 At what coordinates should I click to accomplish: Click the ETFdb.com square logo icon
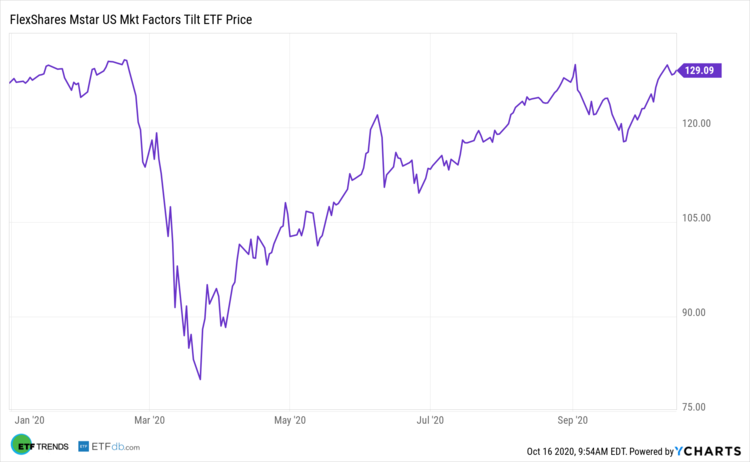tap(87, 446)
